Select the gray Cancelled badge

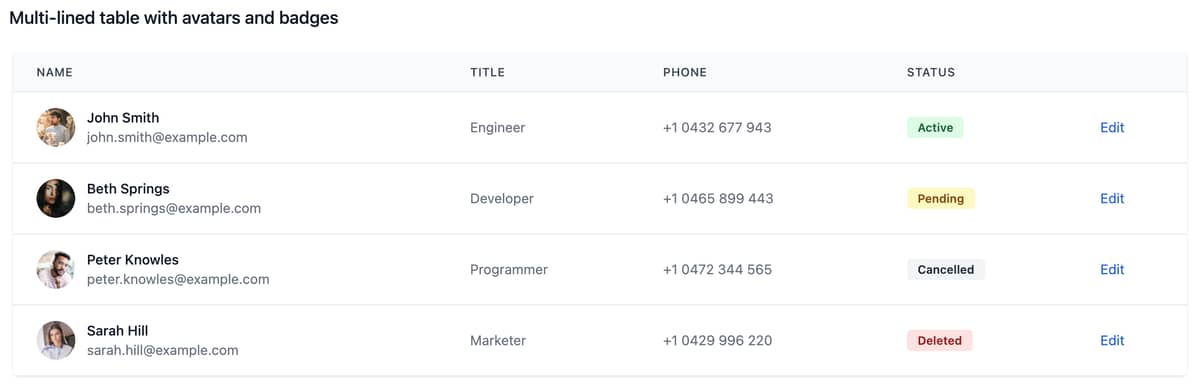pos(946,269)
